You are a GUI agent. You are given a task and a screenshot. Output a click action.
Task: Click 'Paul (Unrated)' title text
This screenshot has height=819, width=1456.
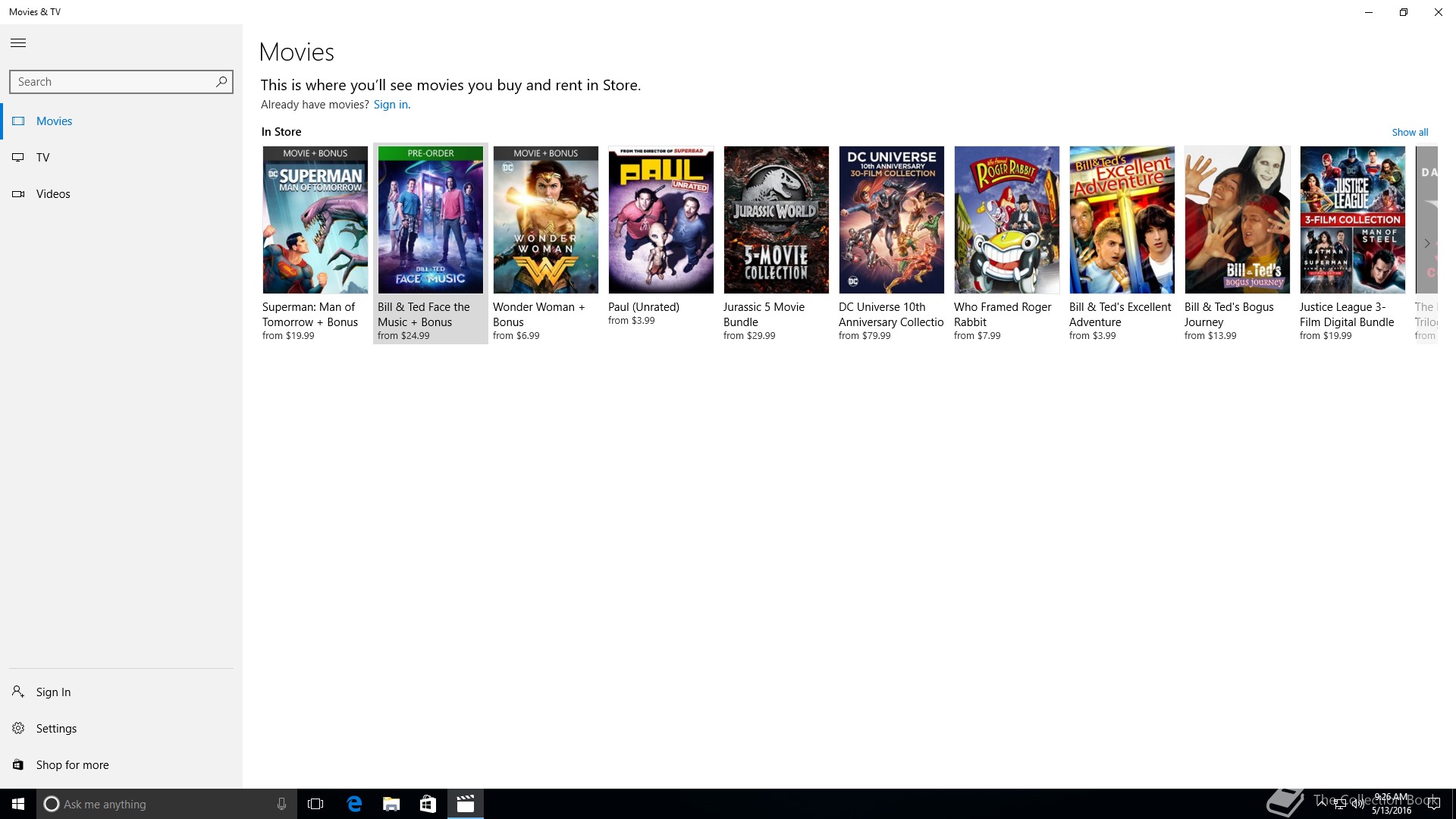pos(644,307)
